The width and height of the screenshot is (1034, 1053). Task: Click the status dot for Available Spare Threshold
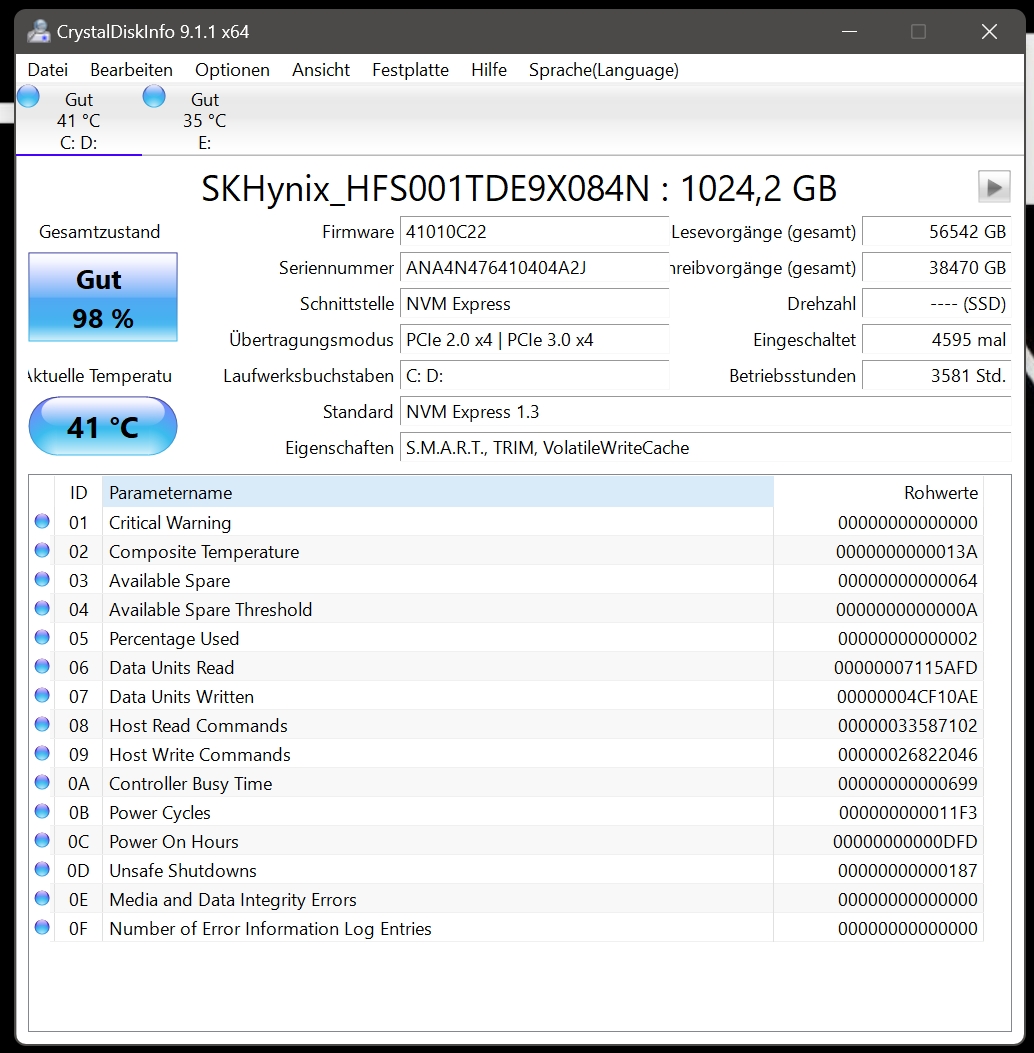(x=42, y=608)
